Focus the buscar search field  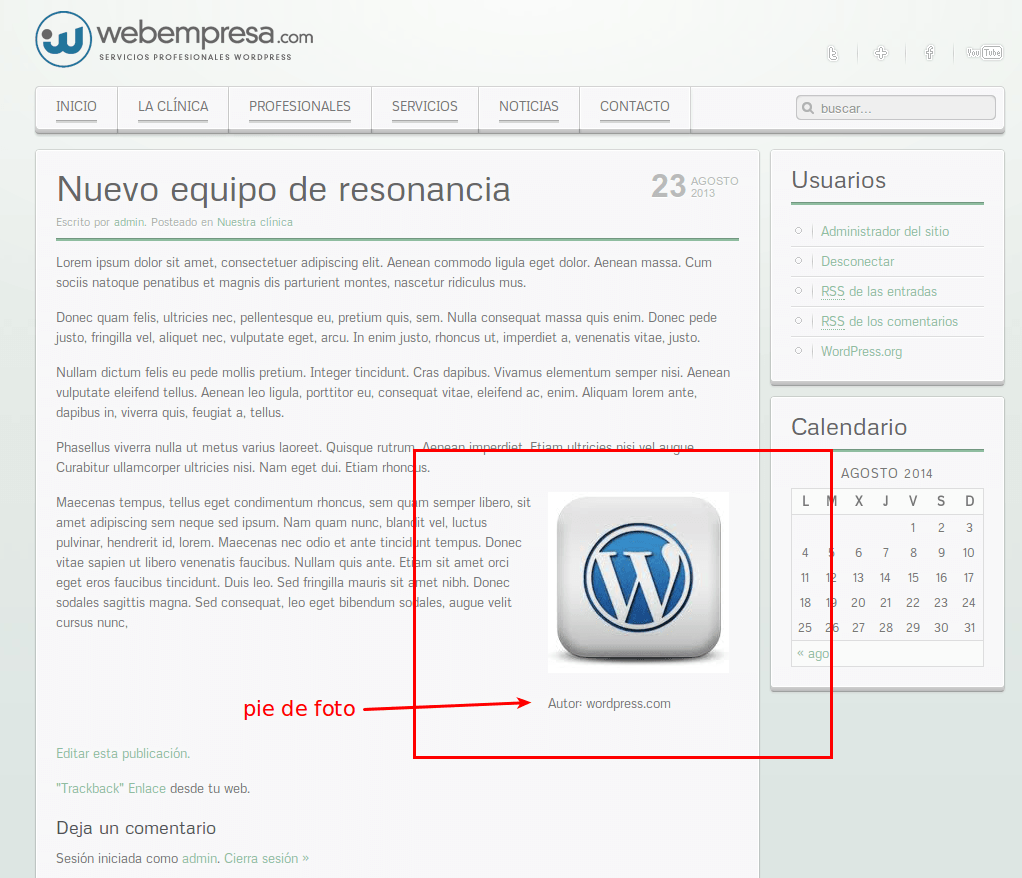coord(896,108)
